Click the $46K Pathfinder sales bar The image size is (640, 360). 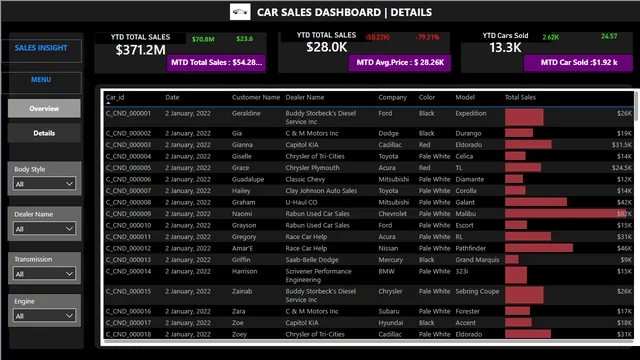(x=539, y=248)
